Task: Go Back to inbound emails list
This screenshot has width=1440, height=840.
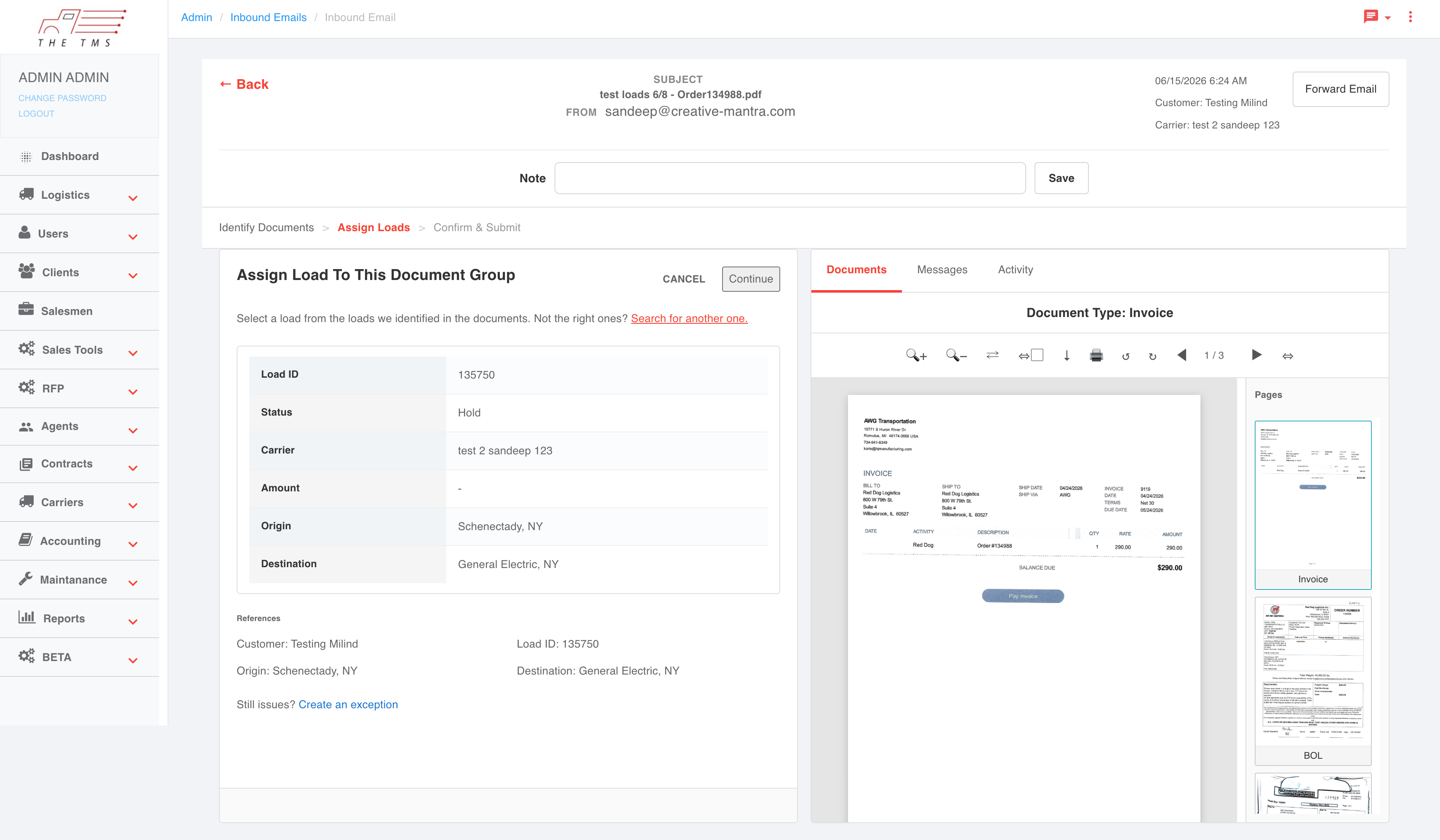Action: coord(244,84)
